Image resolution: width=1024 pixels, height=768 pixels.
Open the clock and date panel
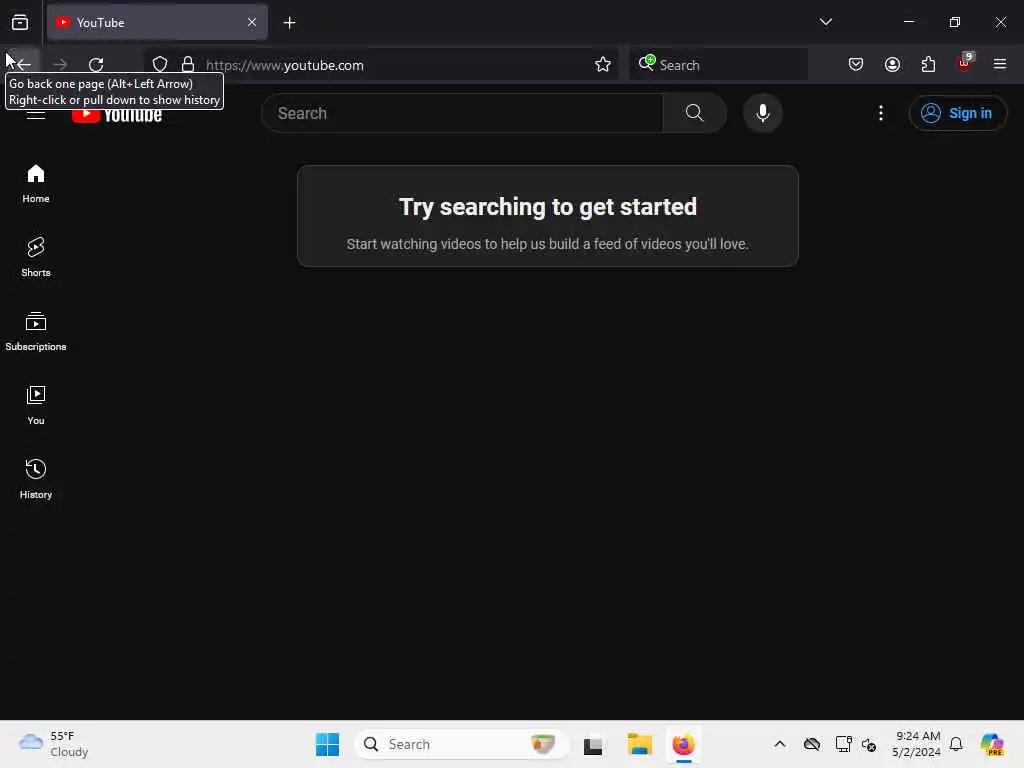pos(916,744)
